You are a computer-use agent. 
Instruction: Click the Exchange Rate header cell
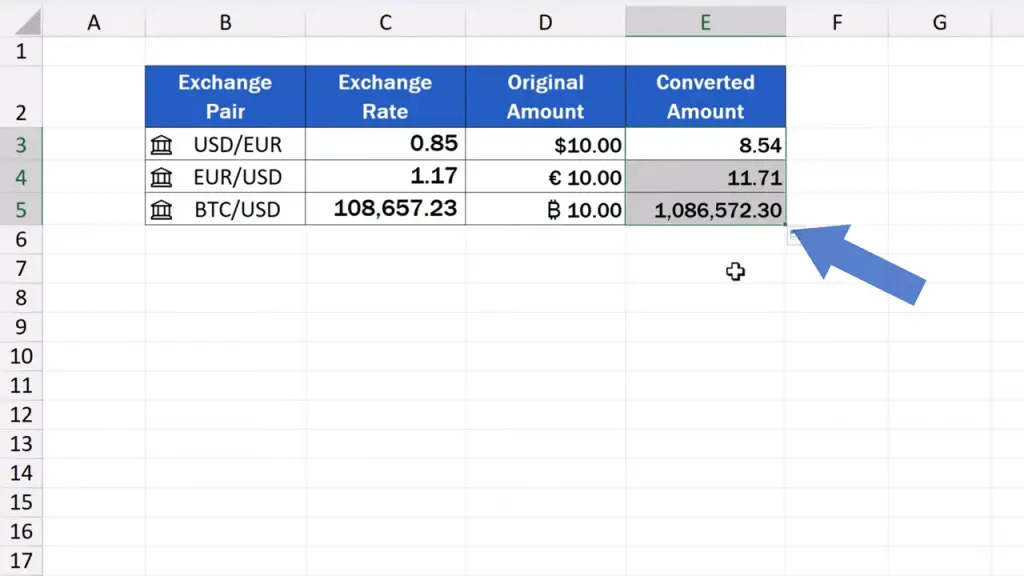tap(385, 97)
